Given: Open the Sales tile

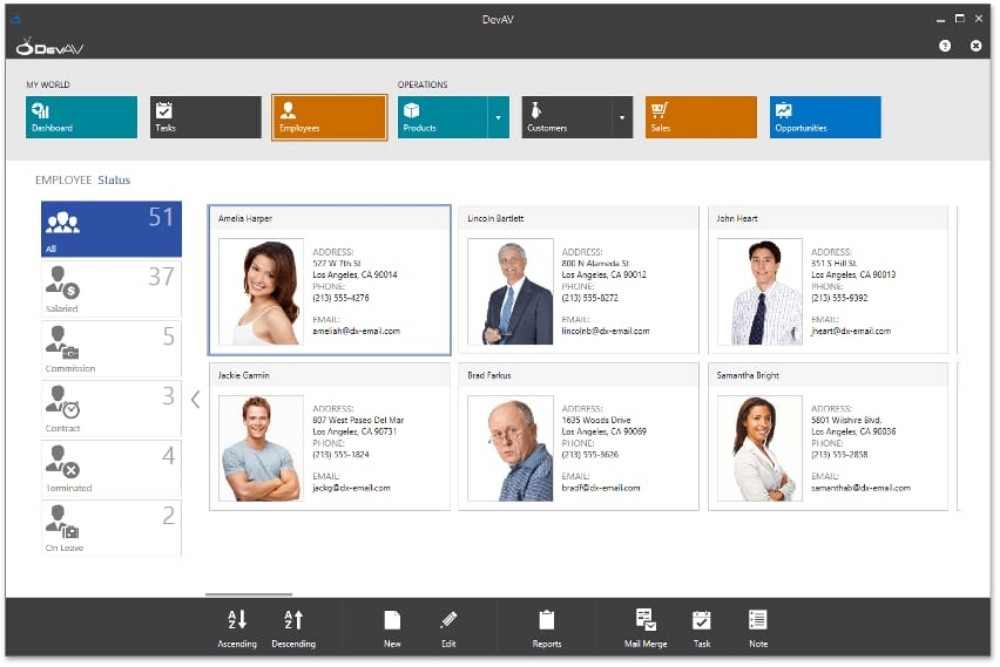Looking at the screenshot, I should (702, 117).
